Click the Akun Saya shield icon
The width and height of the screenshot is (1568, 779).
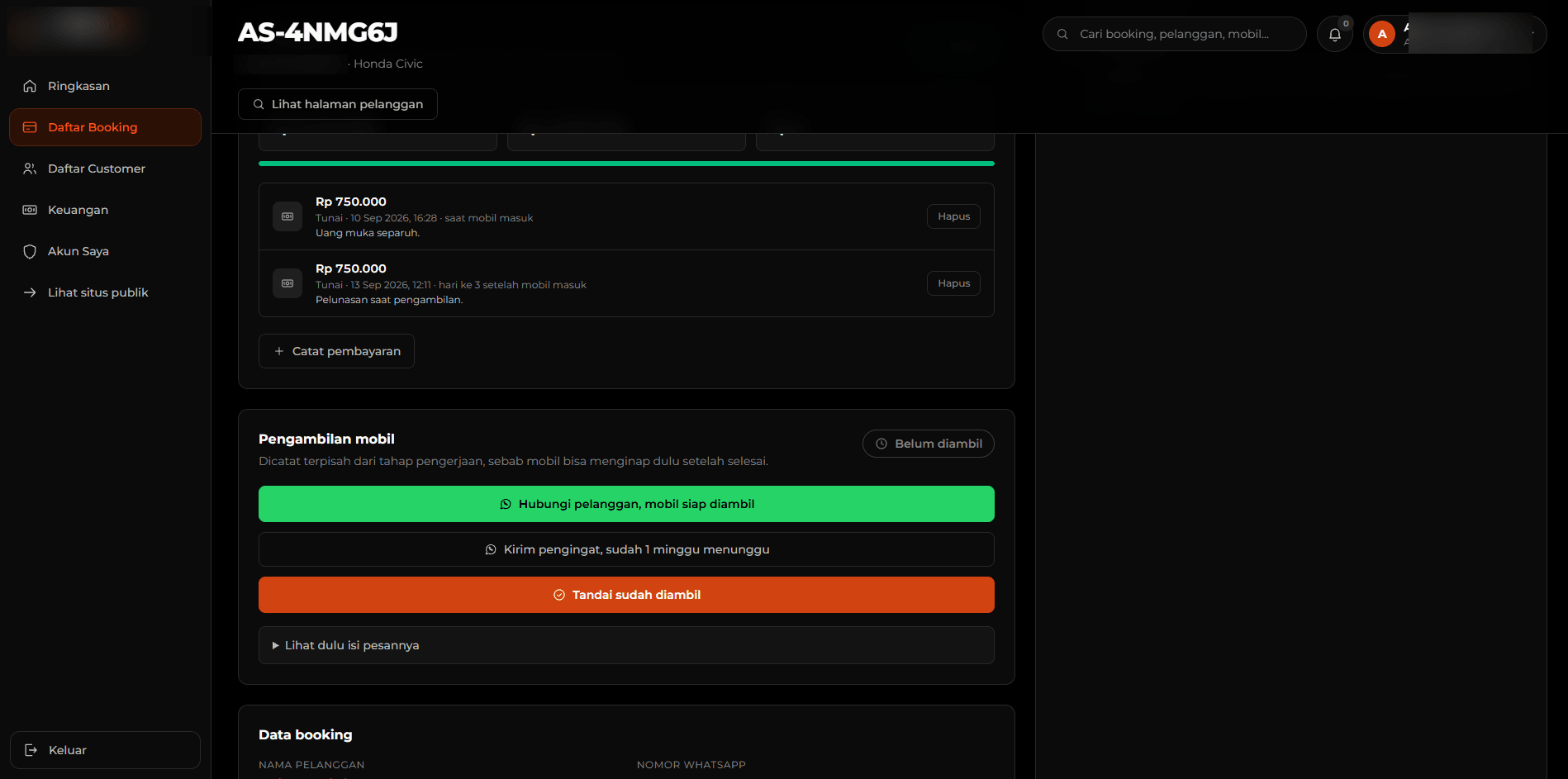30,251
